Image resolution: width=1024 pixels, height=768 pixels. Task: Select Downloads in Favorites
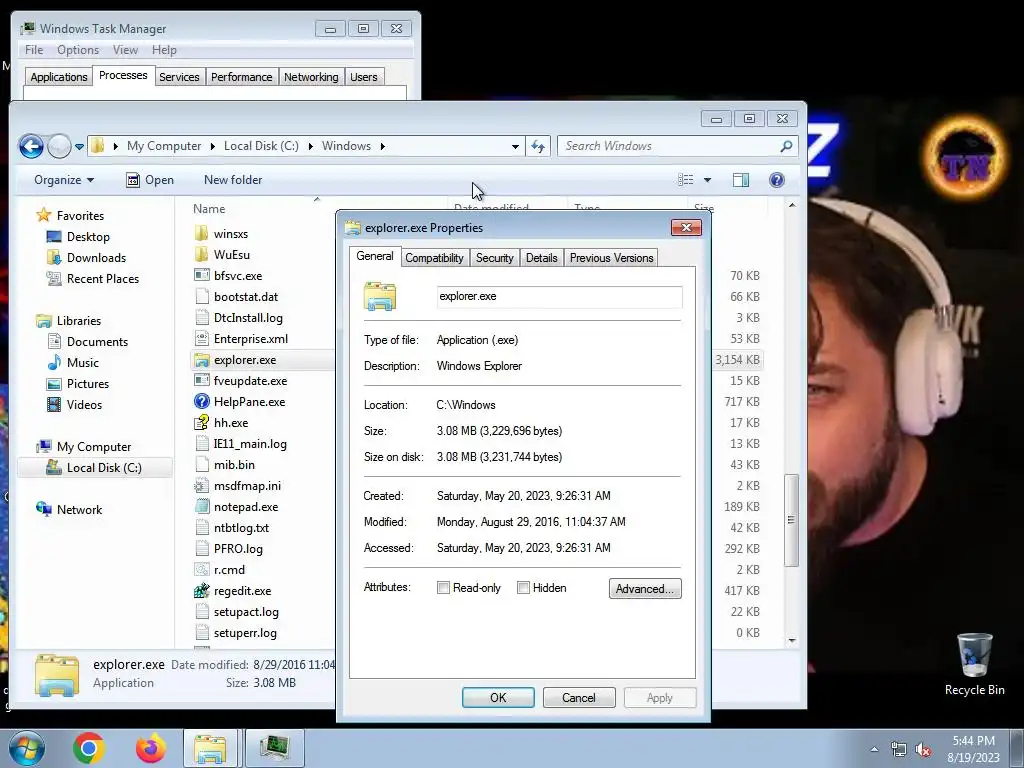pyautogui.click(x=96, y=258)
